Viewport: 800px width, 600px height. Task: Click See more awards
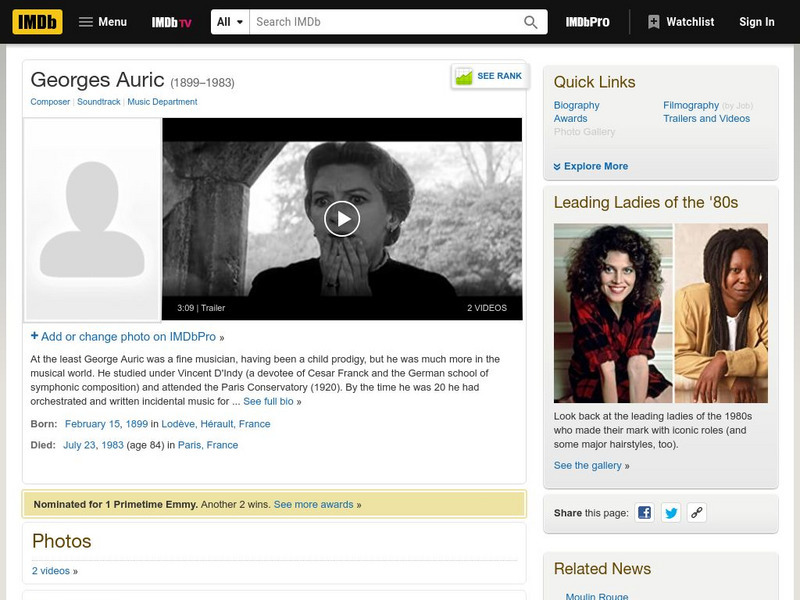[x=314, y=504]
